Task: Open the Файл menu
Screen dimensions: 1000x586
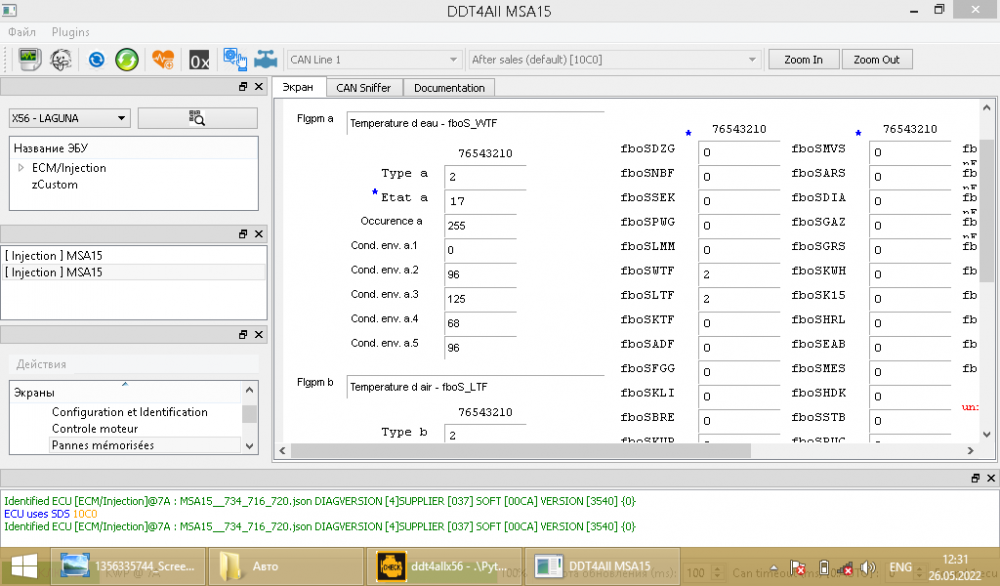Action: click(x=22, y=32)
